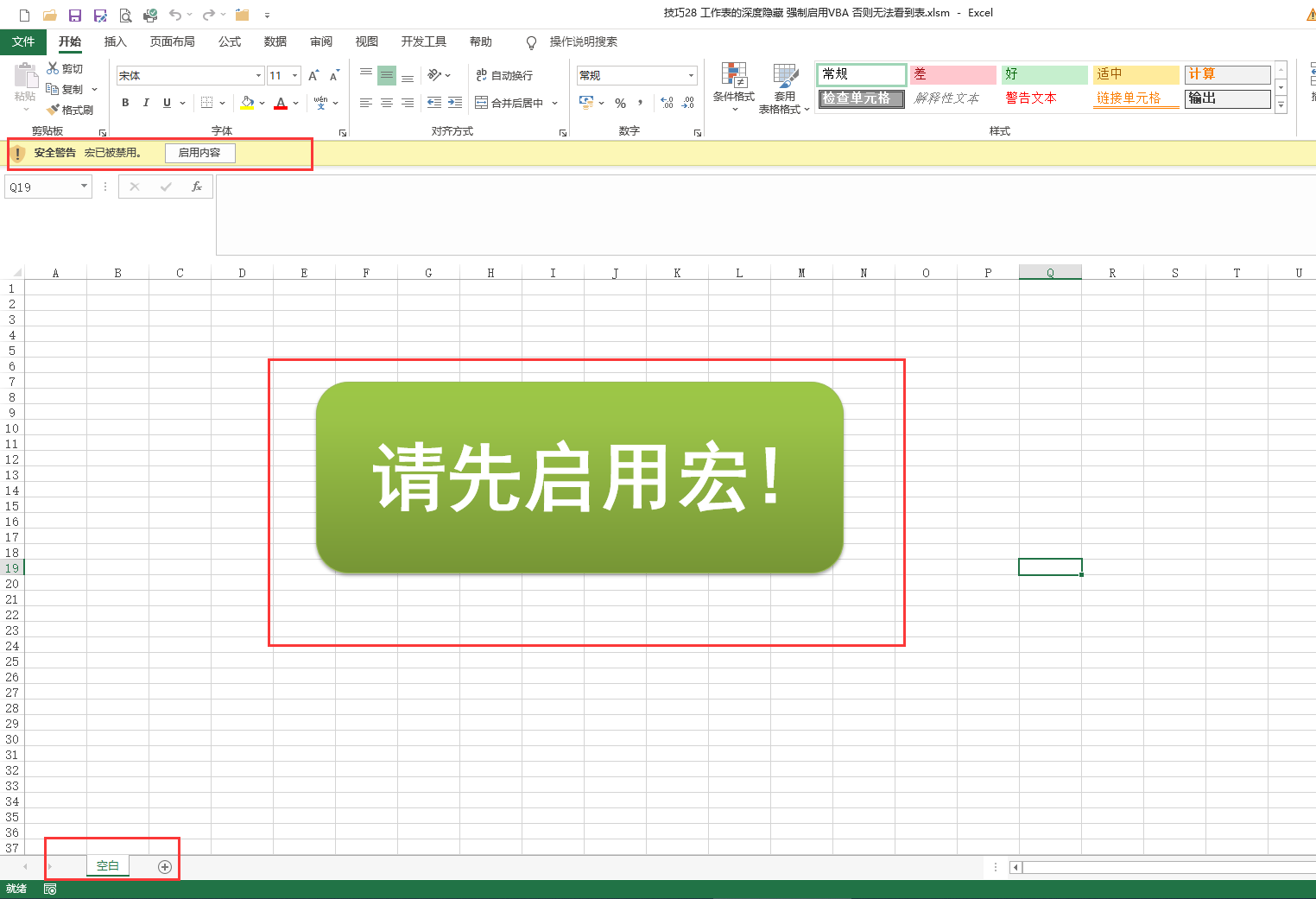Switch to the 页面布局 tab
The image size is (1316, 899).
173,41
